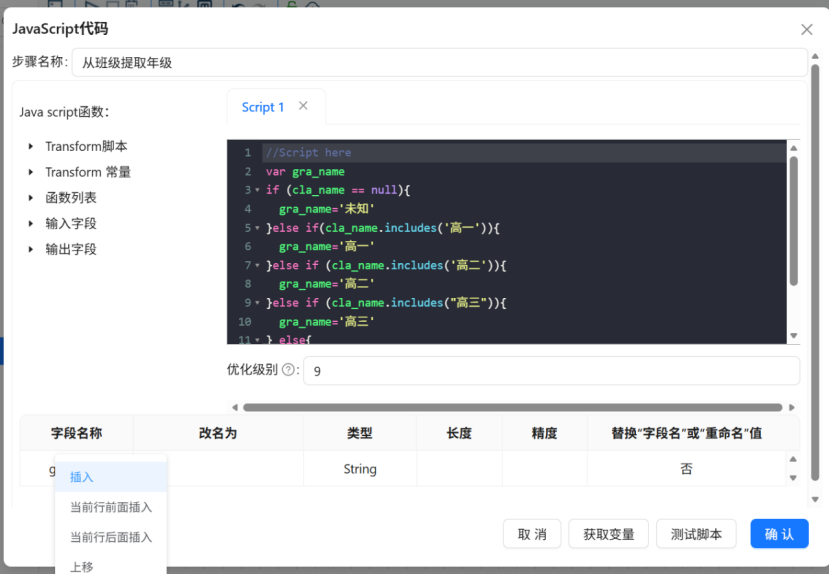Click the dialog's main vertical scrollbar

point(815,273)
